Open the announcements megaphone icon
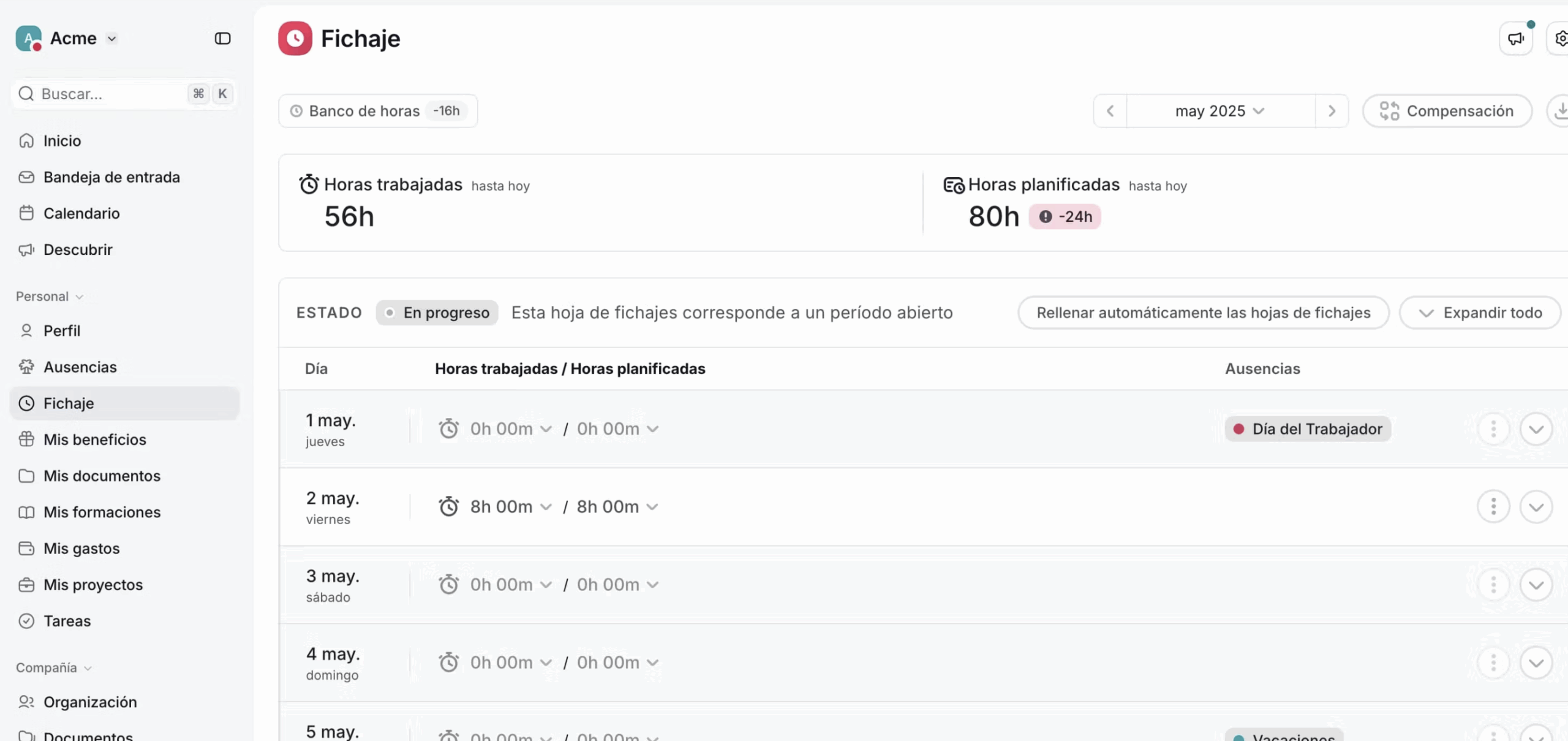Viewport: 1568px width, 741px height. pyautogui.click(x=1515, y=39)
